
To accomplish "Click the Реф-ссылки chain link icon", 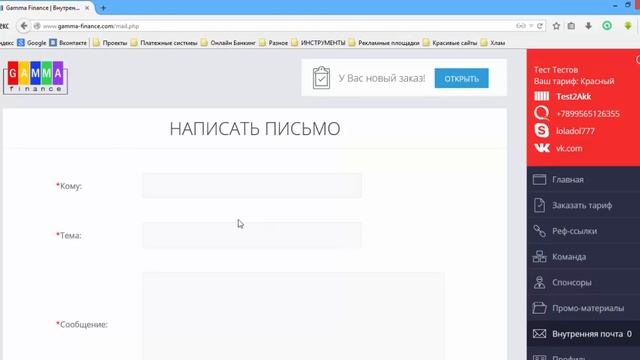I will 539,231.
